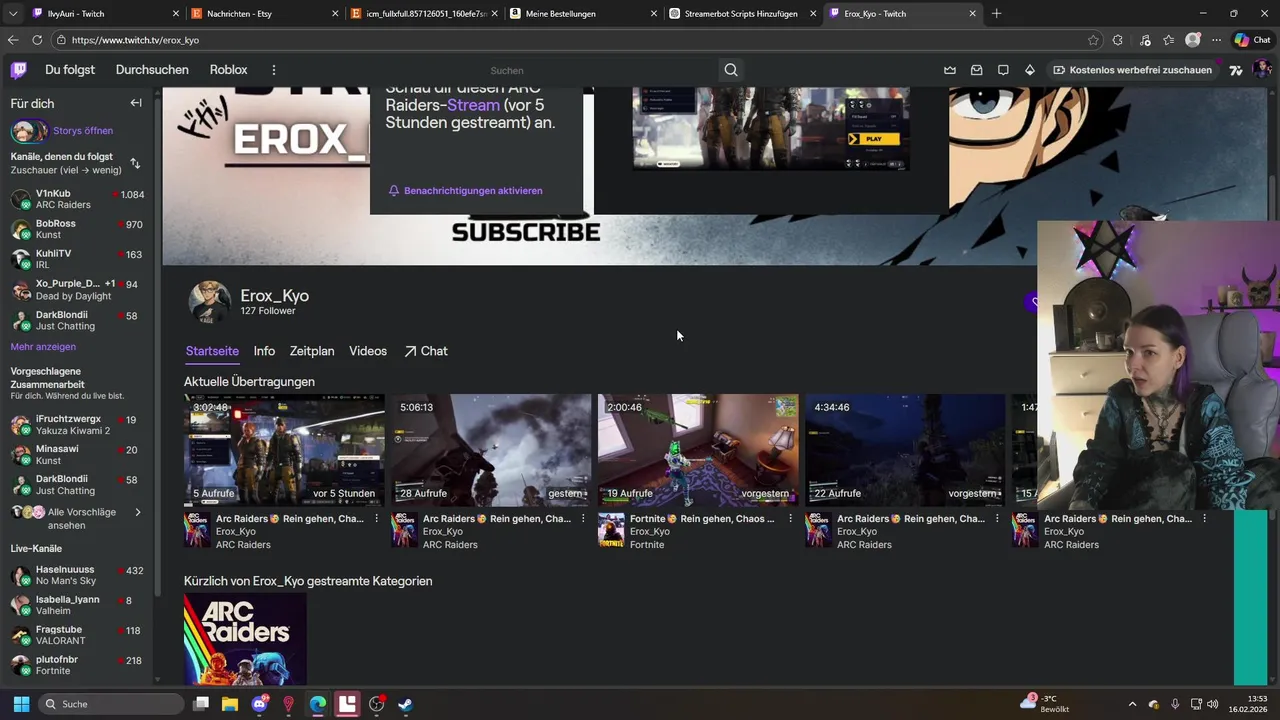Viewport: 1280px width, 720px height.
Task: Switch to the Info tab
Action: (264, 351)
